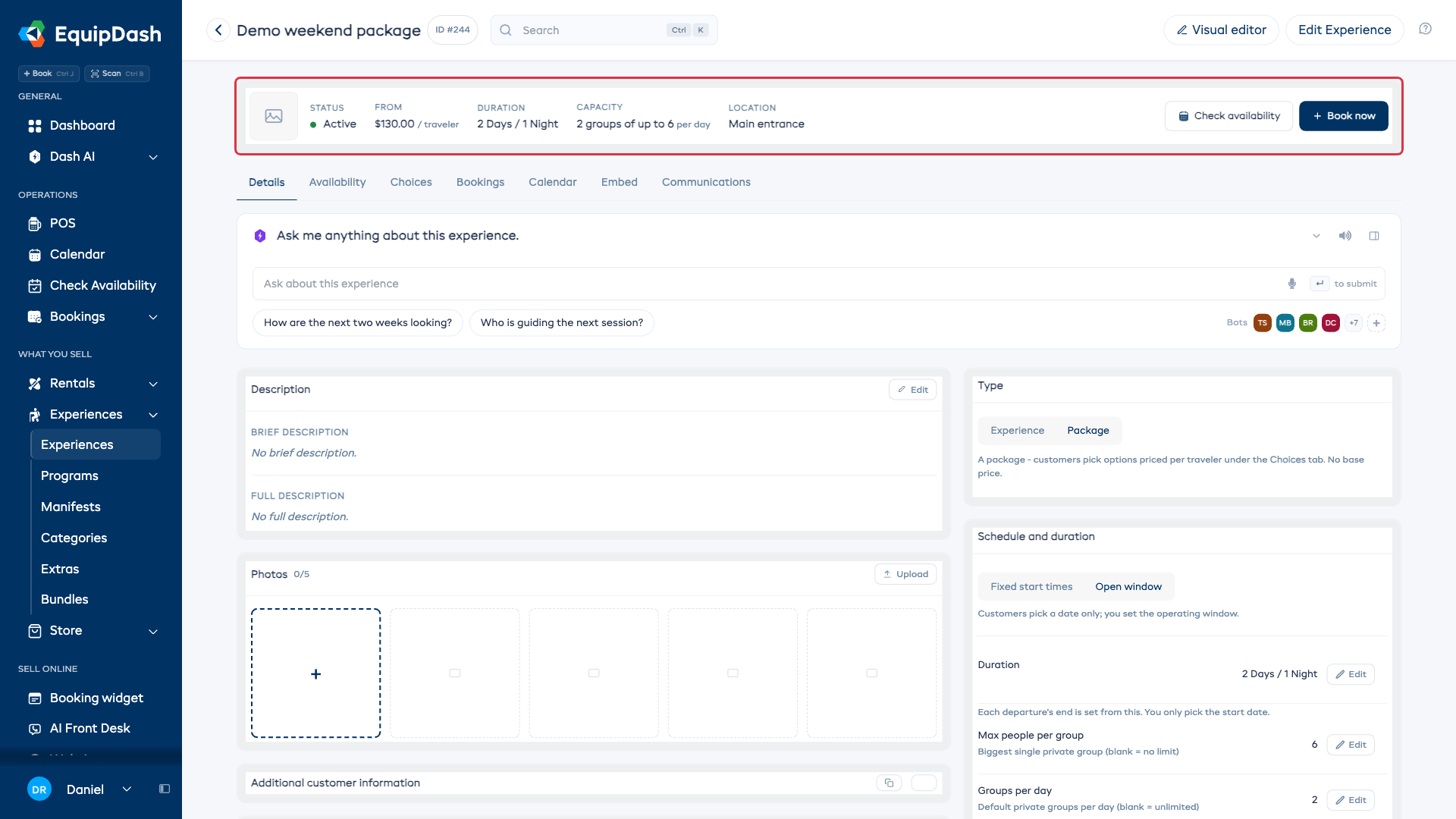Click the Edit Experience button

1345,30
